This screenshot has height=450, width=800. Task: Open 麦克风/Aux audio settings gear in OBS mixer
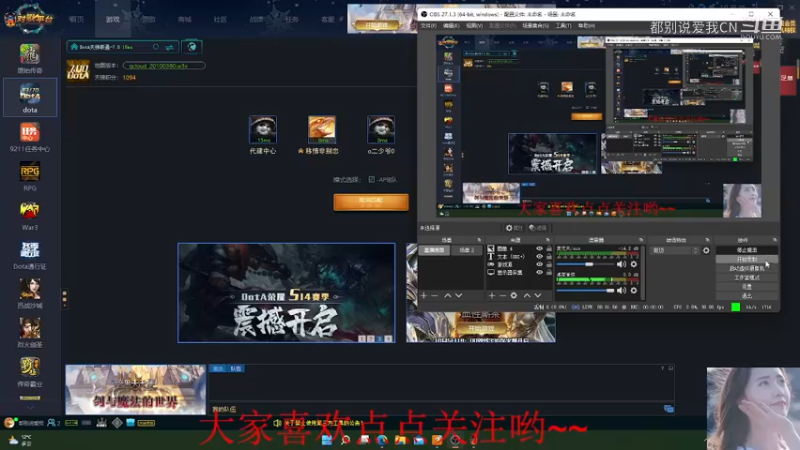pos(634,264)
